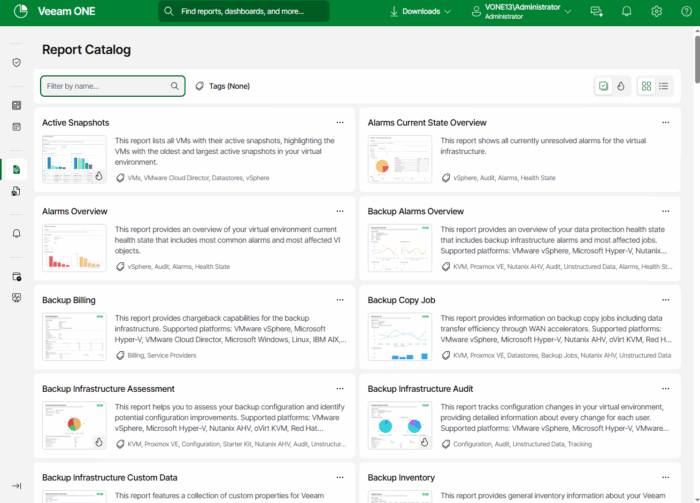The image size is (700, 503).
Task: Click the feedback chat icon in header
Action: pos(596,11)
